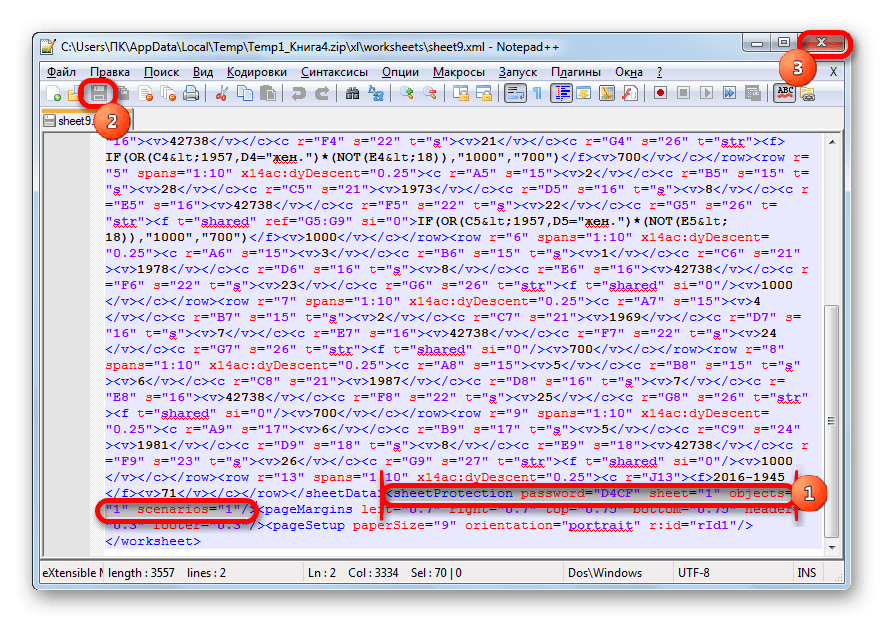Click 'lines : 2' in status bar

click(206, 573)
